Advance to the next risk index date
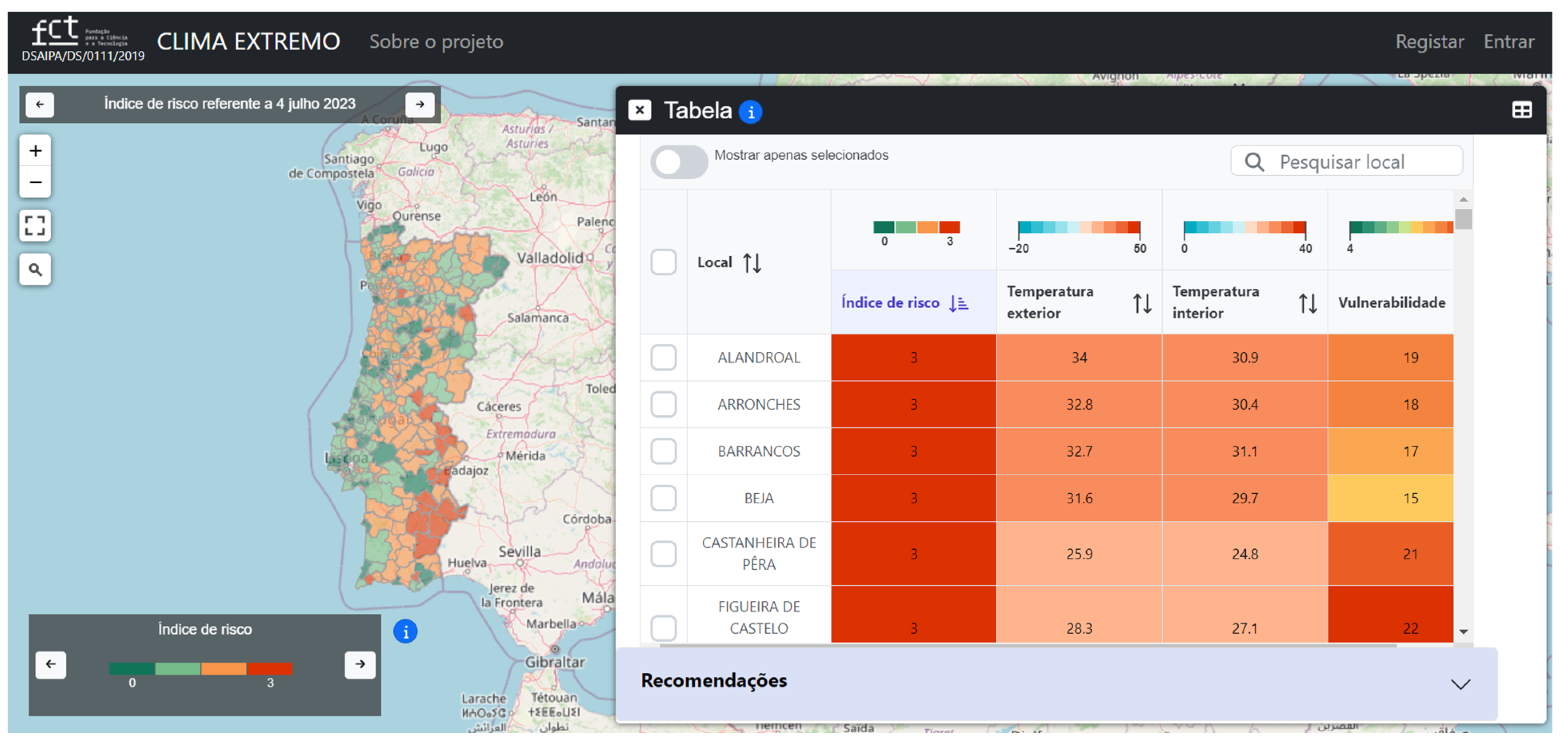This screenshot has width=1568, height=746. coord(419,104)
